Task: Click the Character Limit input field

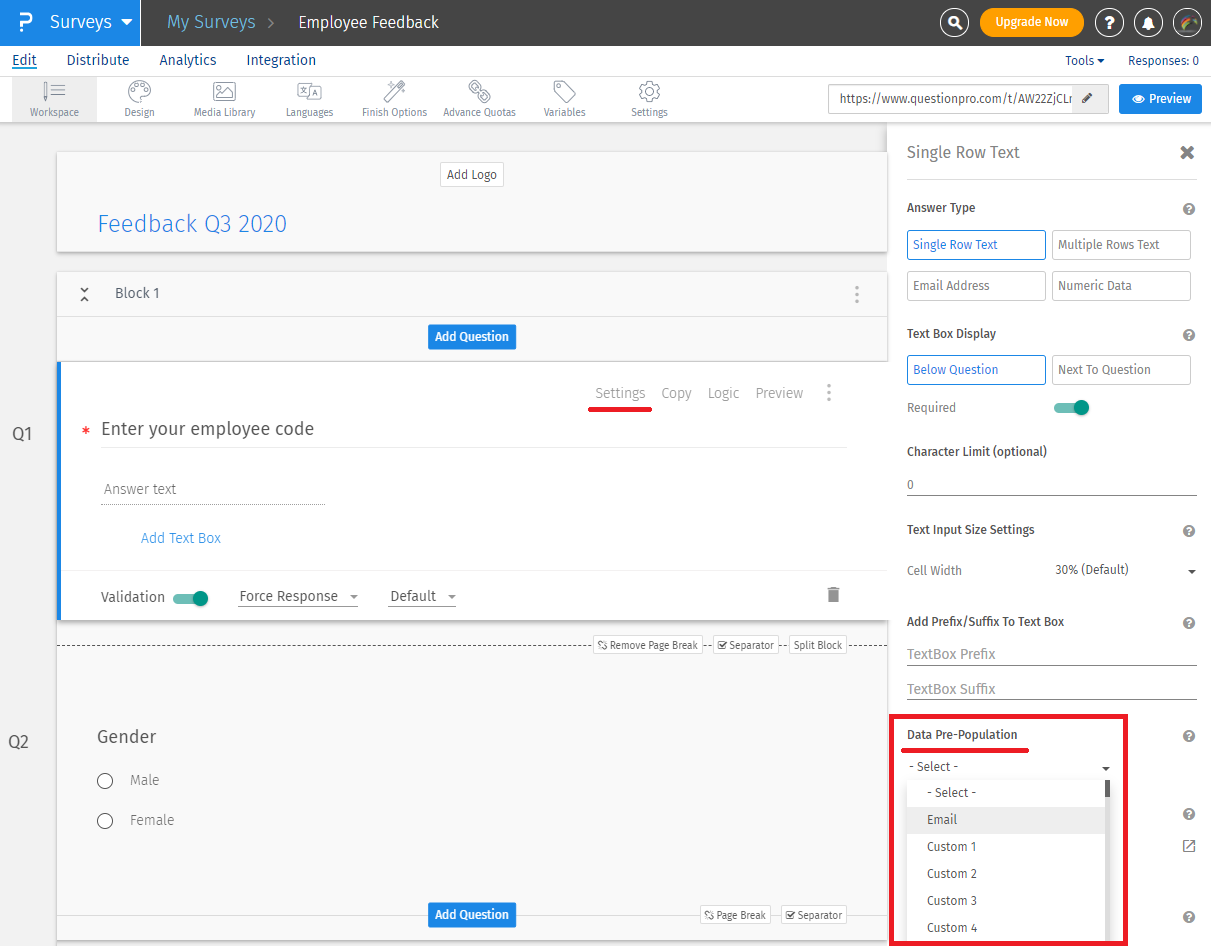Action: (1050, 484)
